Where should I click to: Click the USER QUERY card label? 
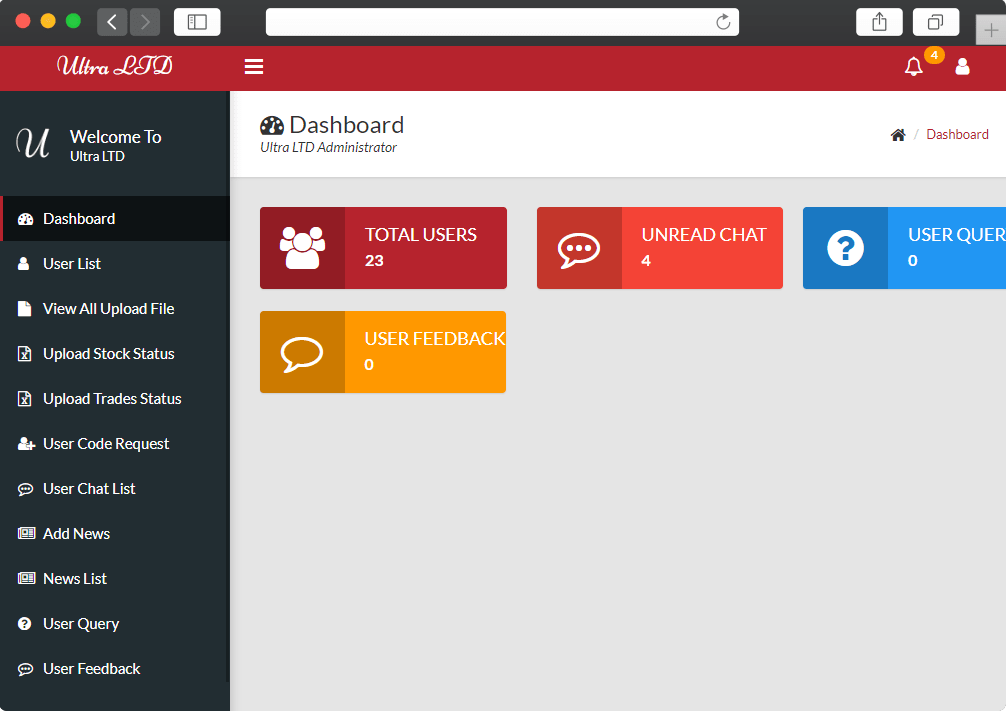pos(957,235)
